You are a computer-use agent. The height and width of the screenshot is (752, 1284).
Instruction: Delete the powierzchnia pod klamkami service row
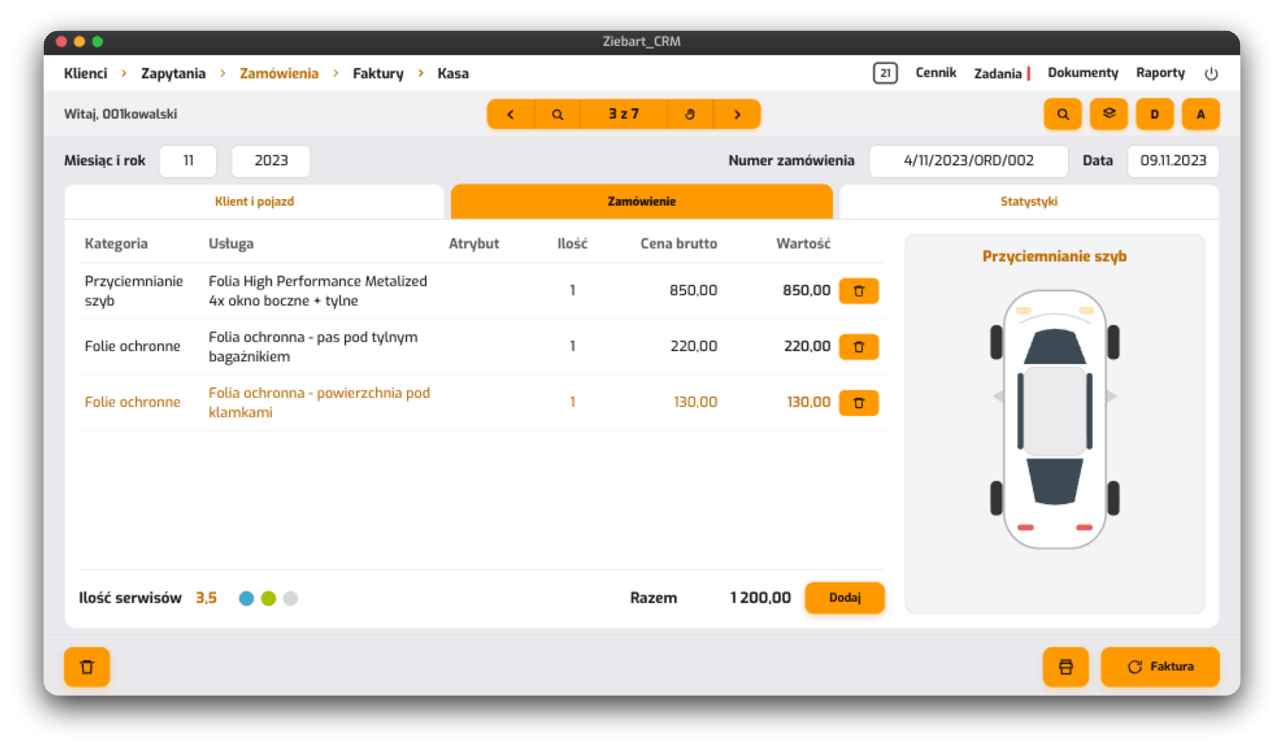(858, 403)
